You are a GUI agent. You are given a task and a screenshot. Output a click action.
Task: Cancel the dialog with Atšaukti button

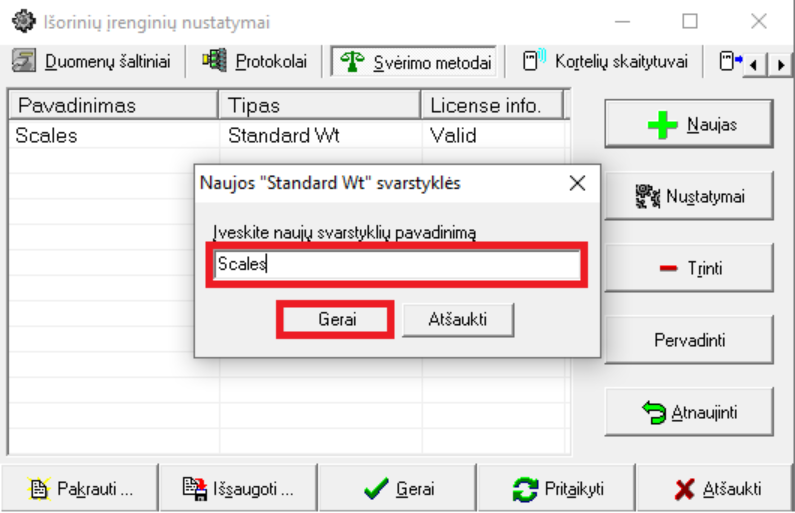(457, 320)
